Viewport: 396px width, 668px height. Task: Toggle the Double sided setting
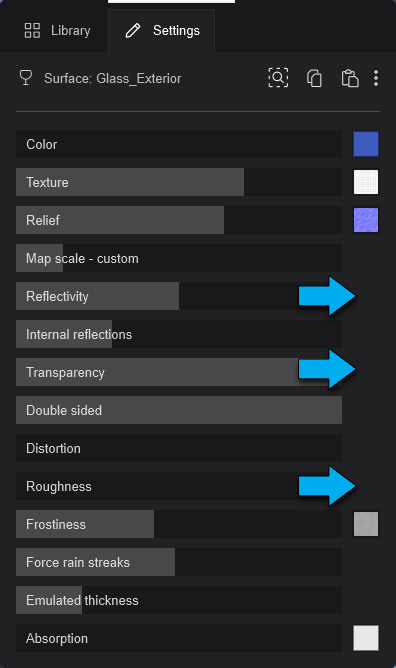(179, 410)
